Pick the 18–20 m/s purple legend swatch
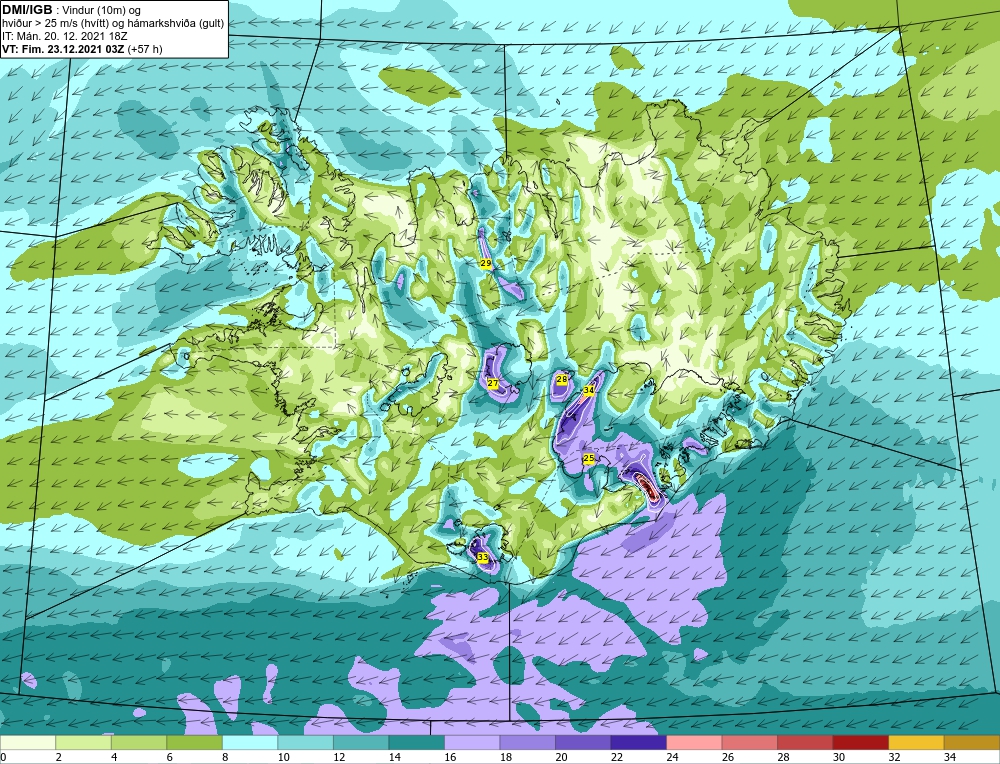1000x764 pixels. pos(527,743)
